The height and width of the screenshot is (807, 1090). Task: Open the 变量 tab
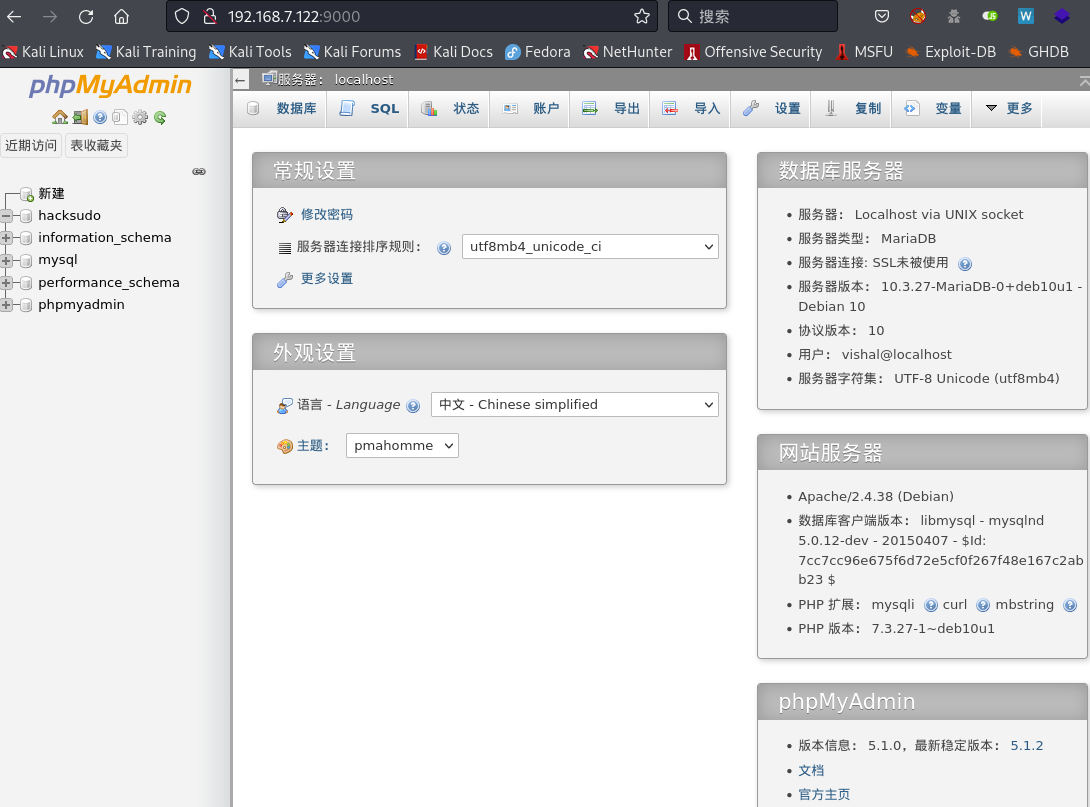(933, 108)
